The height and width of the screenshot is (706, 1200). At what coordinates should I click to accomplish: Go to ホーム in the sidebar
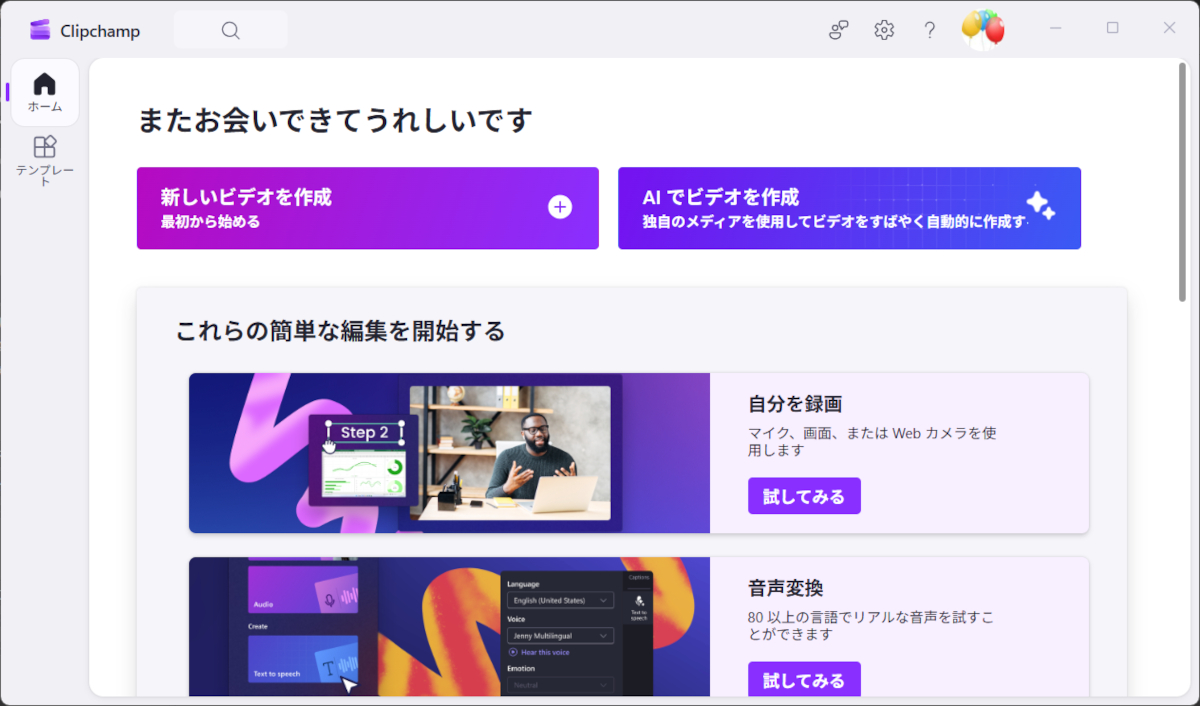tap(45, 92)
